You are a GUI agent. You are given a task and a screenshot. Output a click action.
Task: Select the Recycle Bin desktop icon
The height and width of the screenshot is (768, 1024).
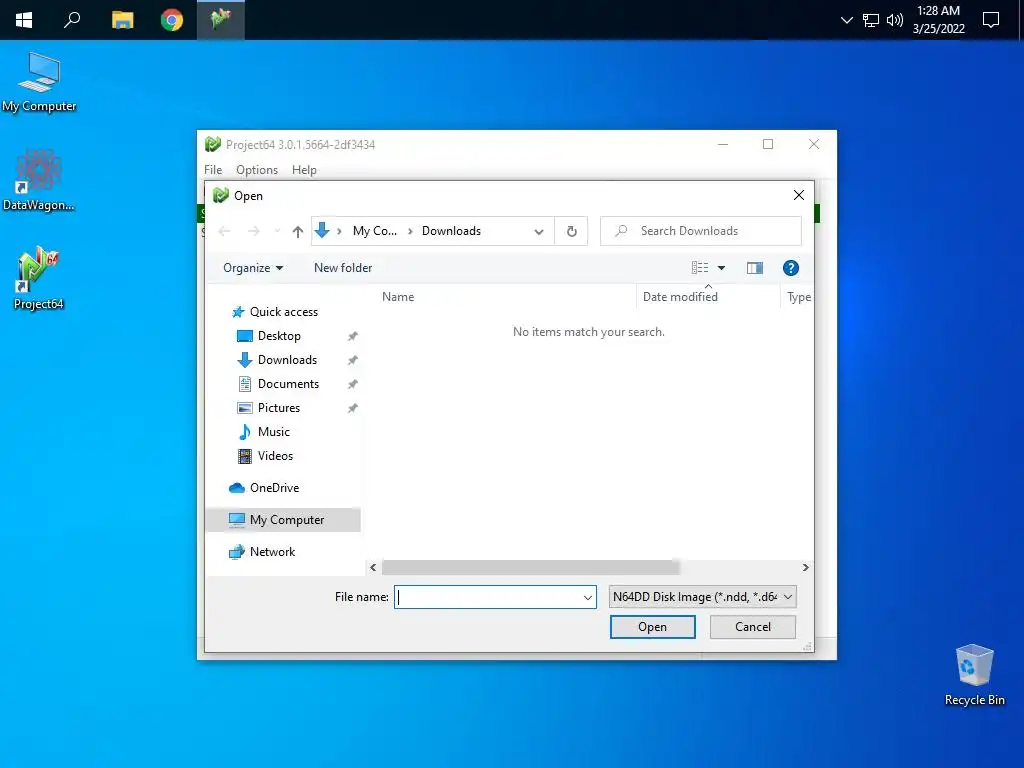pos(974,675)
